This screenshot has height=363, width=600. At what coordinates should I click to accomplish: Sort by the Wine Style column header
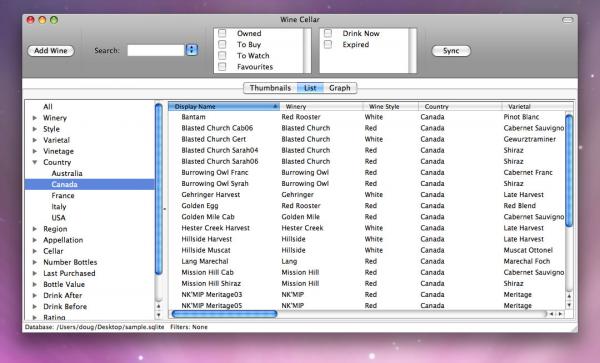click(x=390, y=106)
